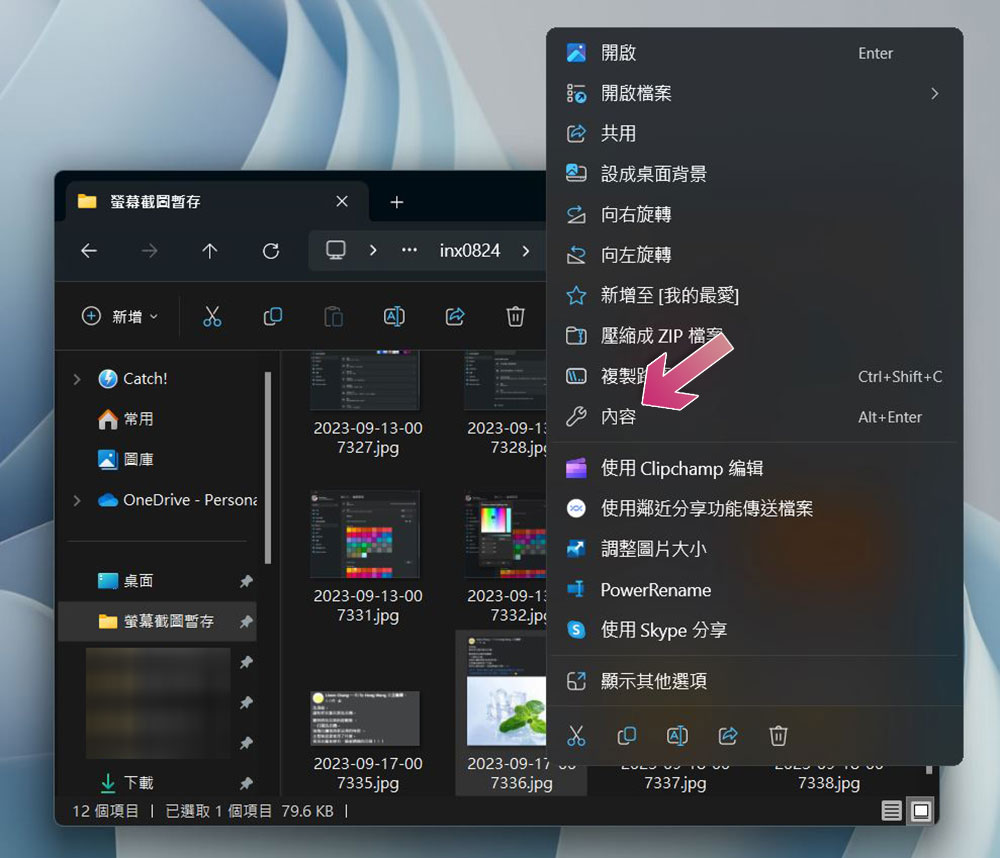
Task: Click the cut icon in Explorer toolbar
Action: 212,316
